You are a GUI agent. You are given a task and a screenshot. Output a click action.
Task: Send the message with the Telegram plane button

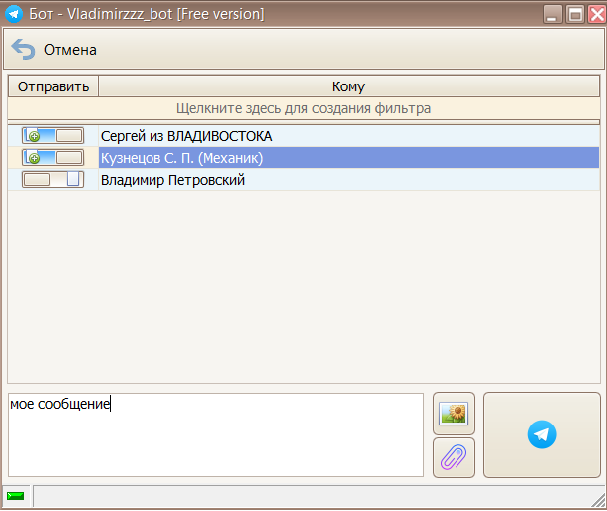tap(542, 435)
